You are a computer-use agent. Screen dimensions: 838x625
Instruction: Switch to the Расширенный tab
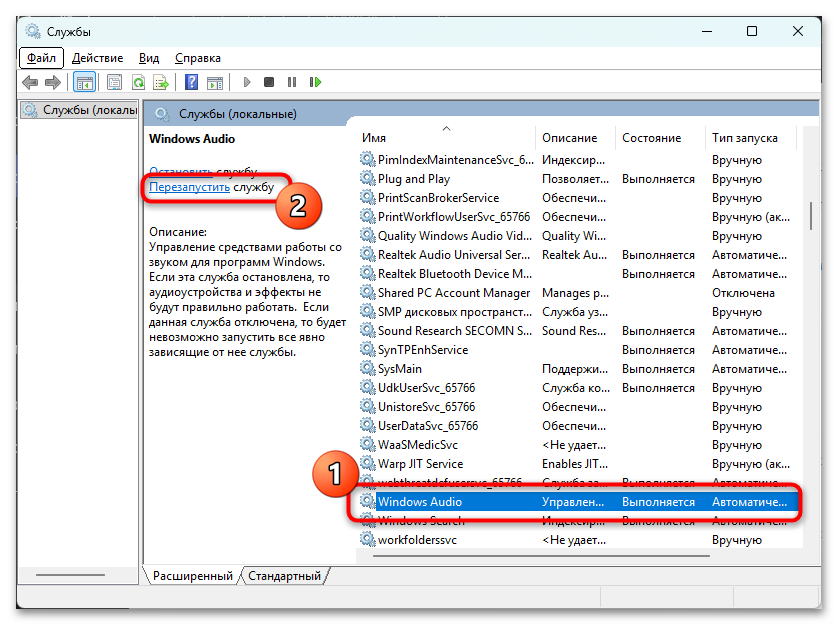coord(192,576)
